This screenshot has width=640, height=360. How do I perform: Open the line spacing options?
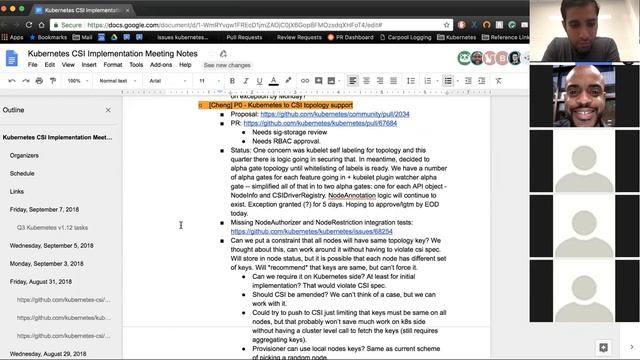(x=411, y=81)
